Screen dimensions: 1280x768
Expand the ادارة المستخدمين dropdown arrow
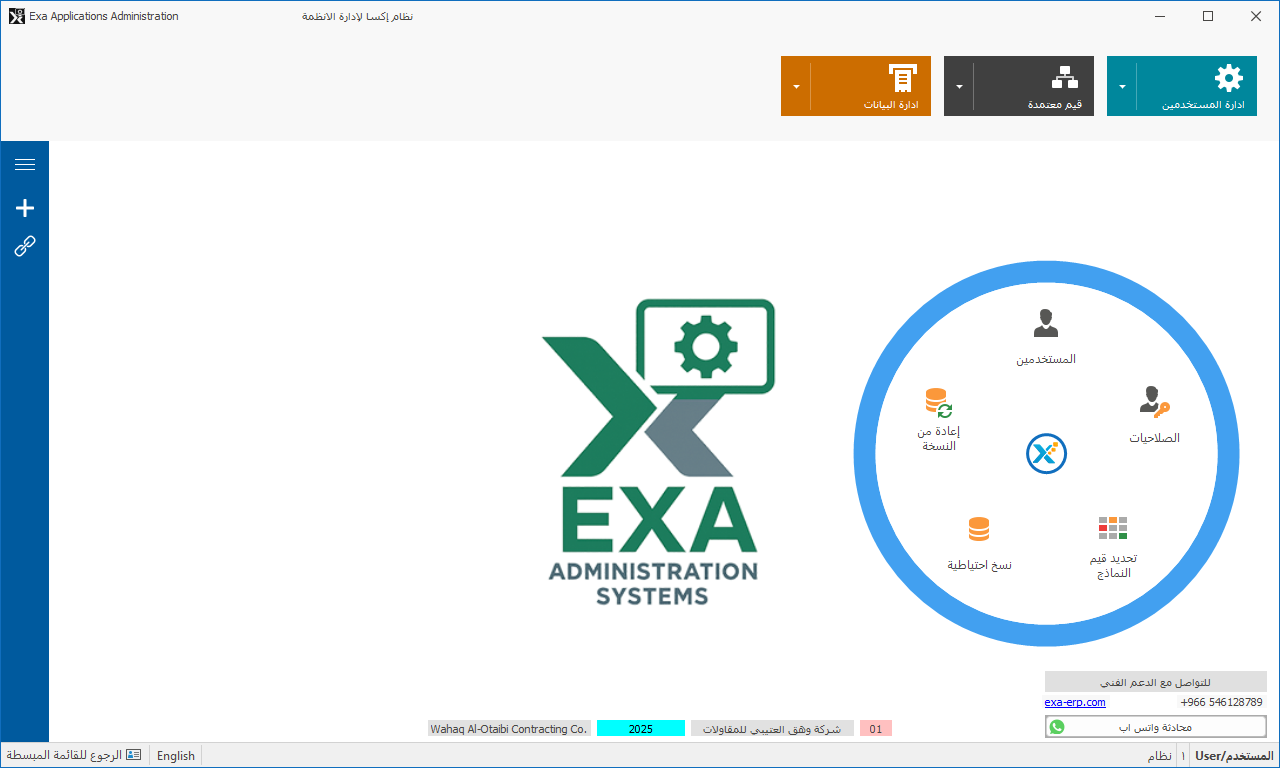point(1122,86)
